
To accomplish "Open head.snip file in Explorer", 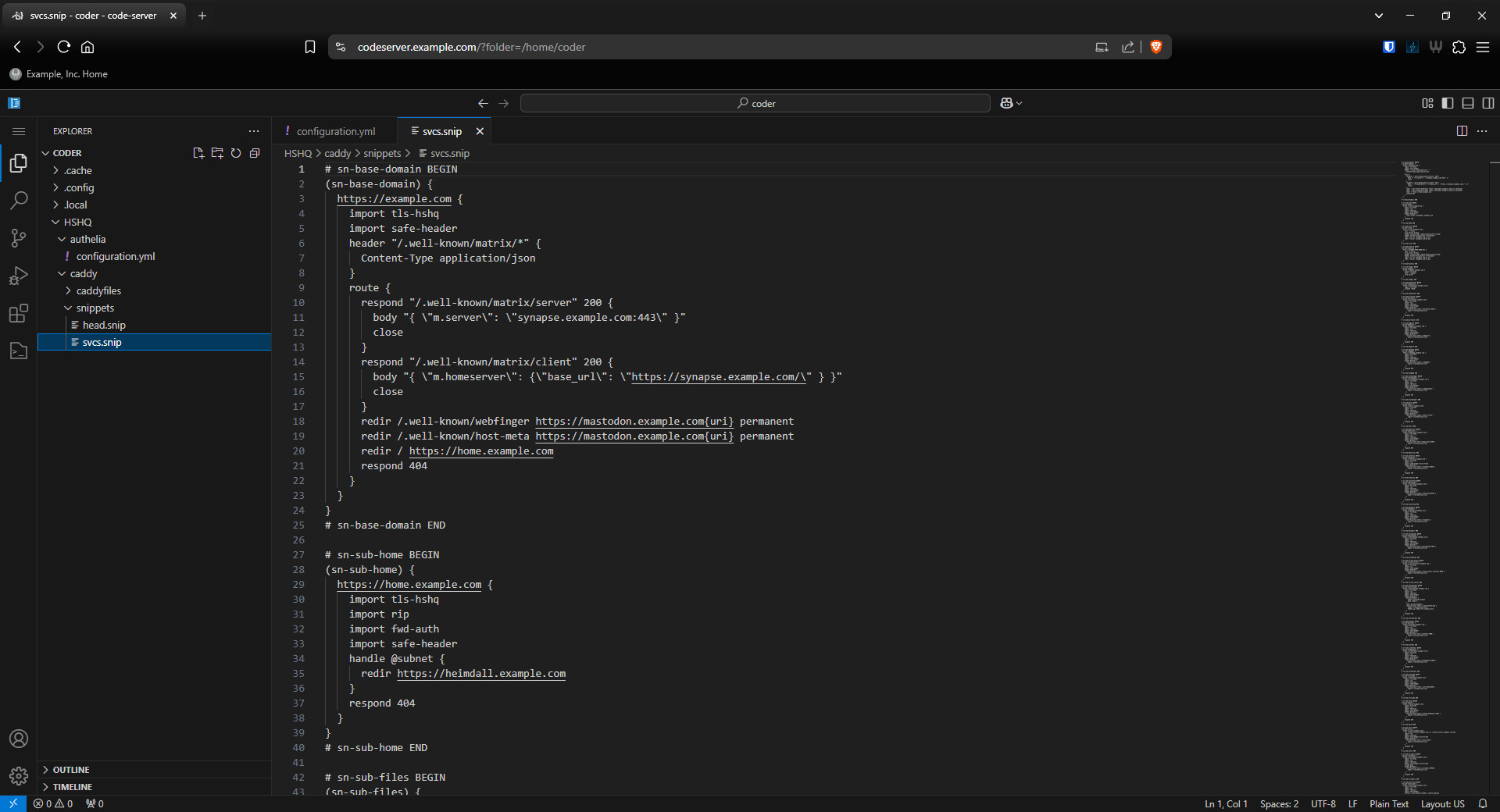I will coord(104,325).
